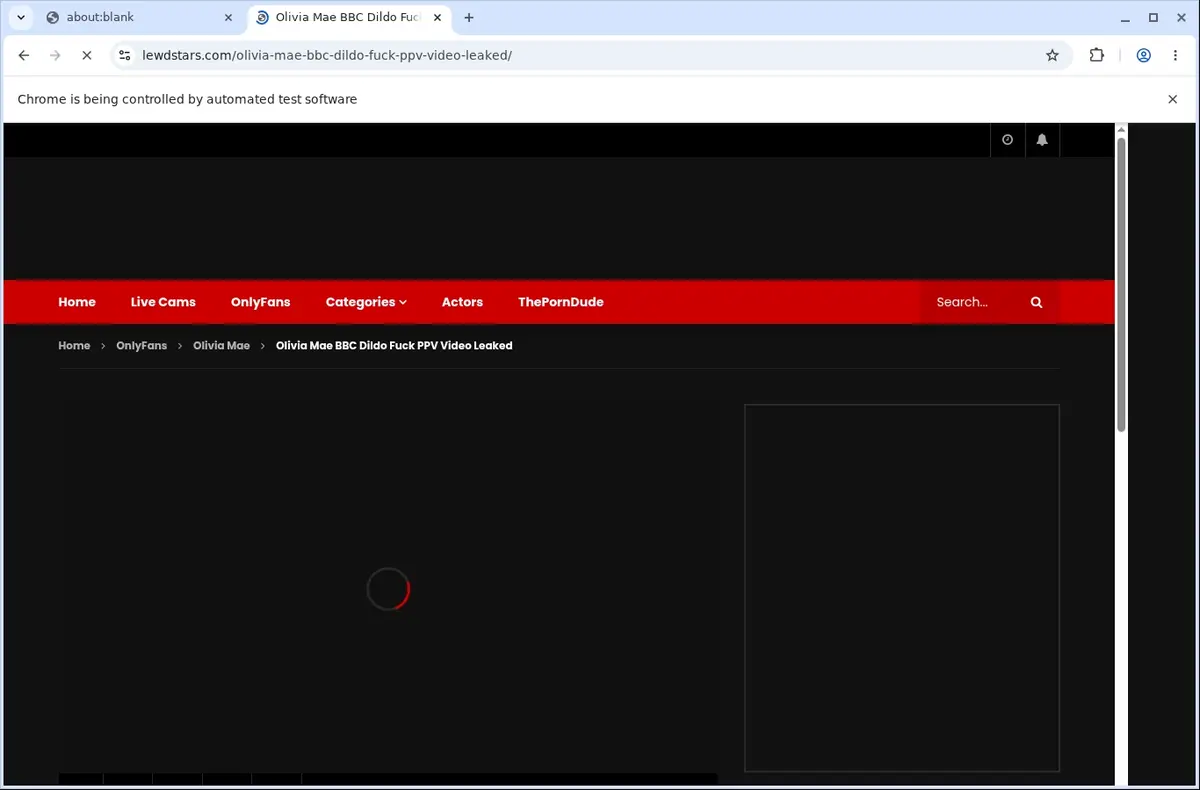Maximize the Chrome window
1200x790 pixels.
[x=1153, y=17]
